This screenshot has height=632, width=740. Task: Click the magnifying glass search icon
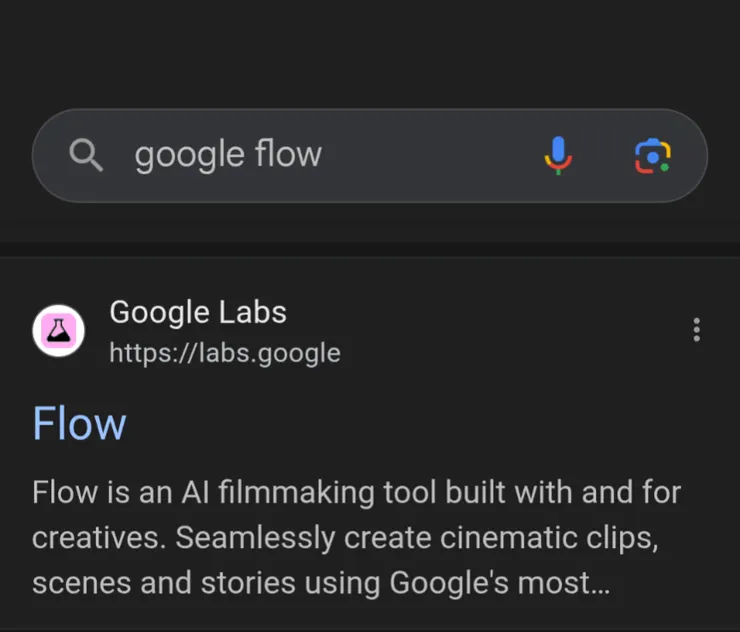(x=86, y=155)
